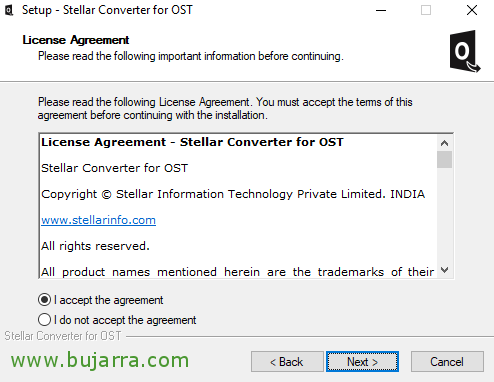
Task: Click the setup icon in title bar
Action: [9, 10]
